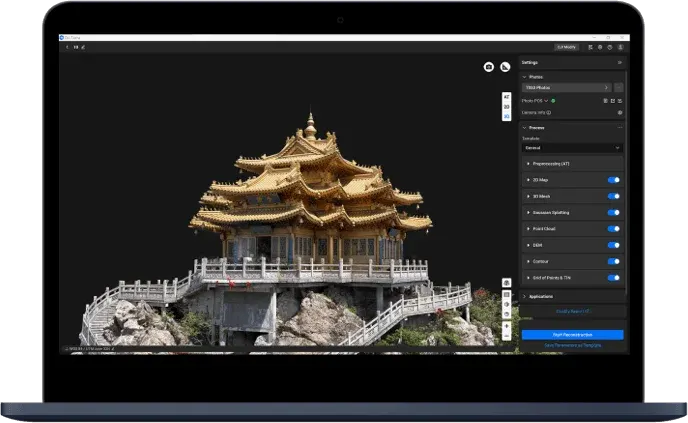Click the last Photo POS action icon
This screenshot has height=423, width=688.
click(x=620, y=101)
